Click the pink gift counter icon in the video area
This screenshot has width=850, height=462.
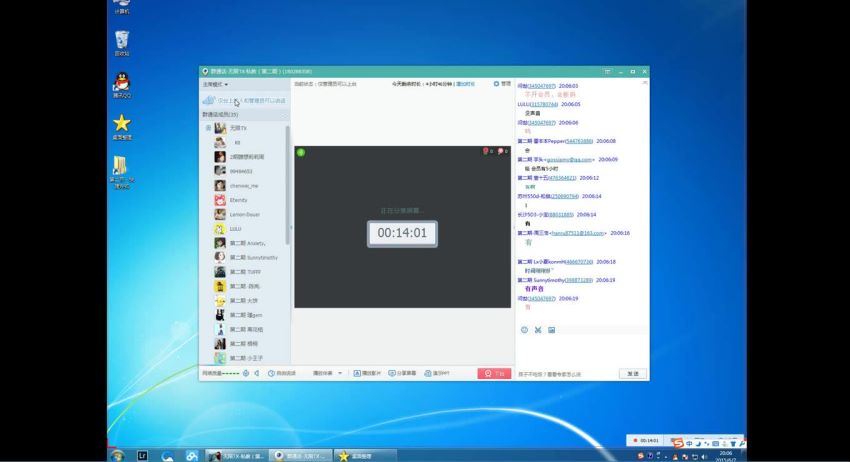[500, 151]
